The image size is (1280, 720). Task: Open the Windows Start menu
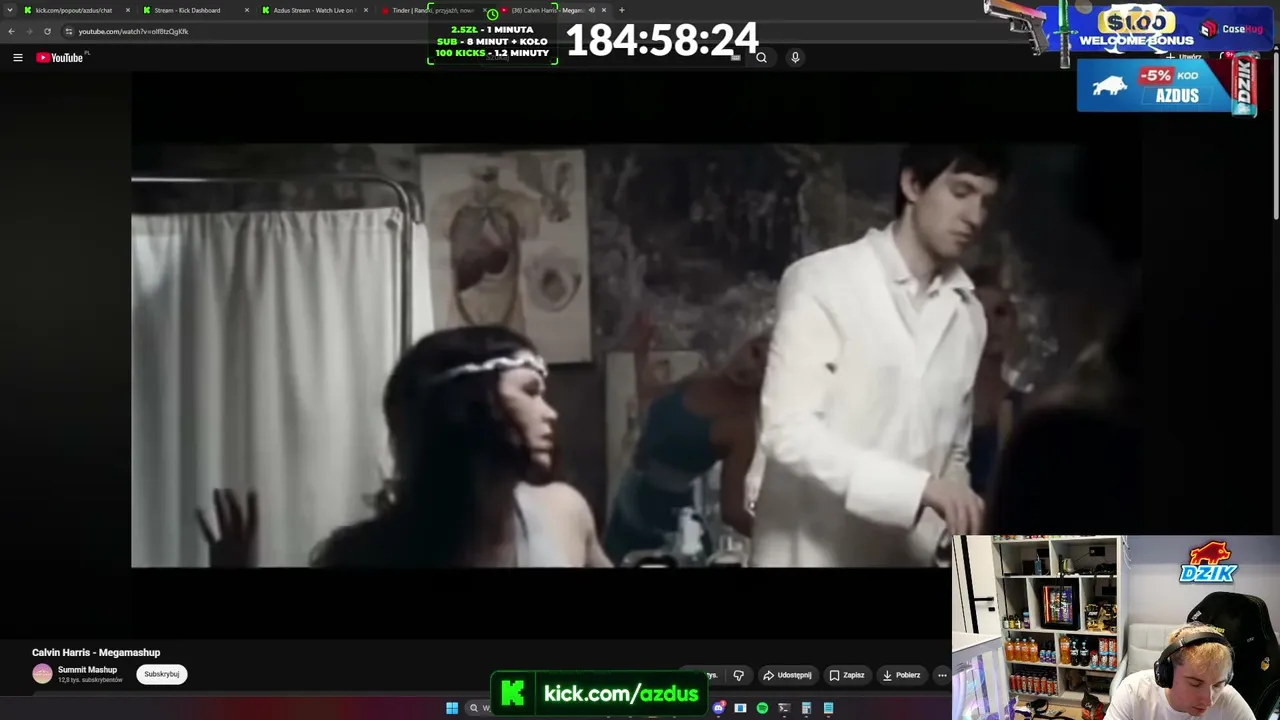[x=452, y=708]
